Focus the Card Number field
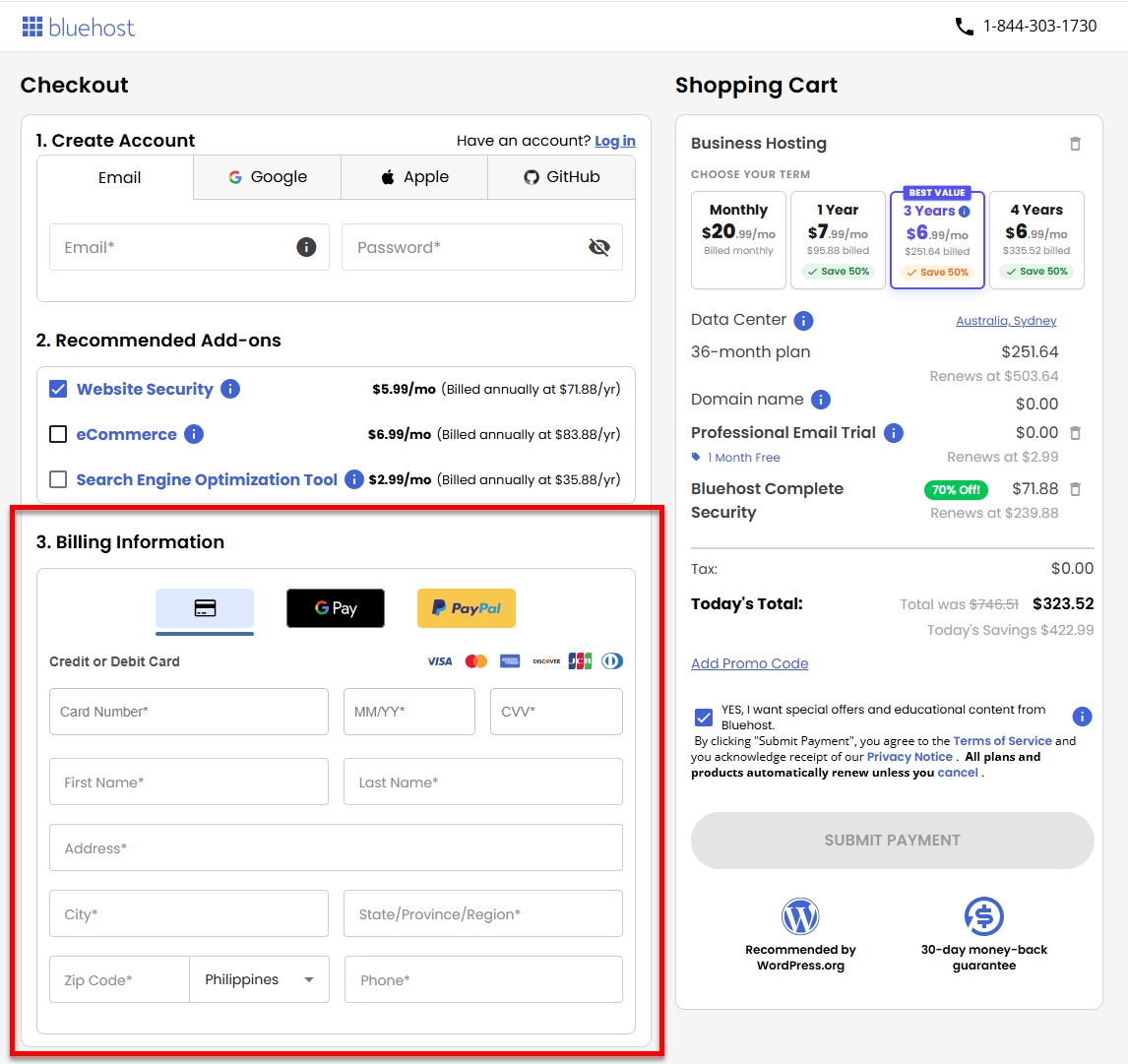This screenshot has height=1064, width=1128. point(188,712)
